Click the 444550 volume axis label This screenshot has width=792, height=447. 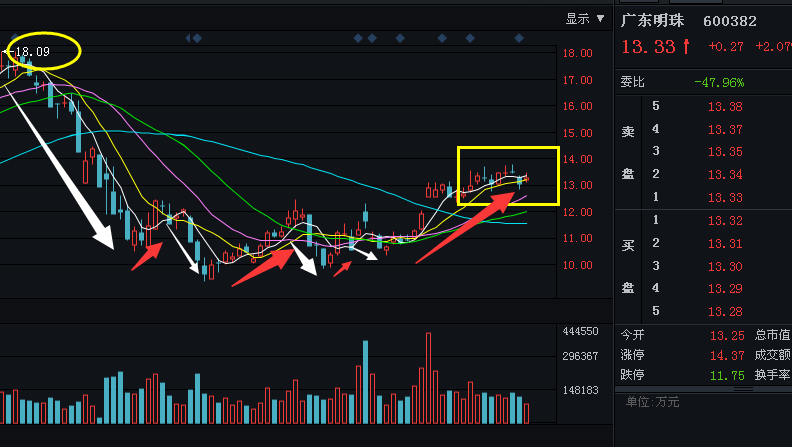pyautogui.click(x=580, y=331)
